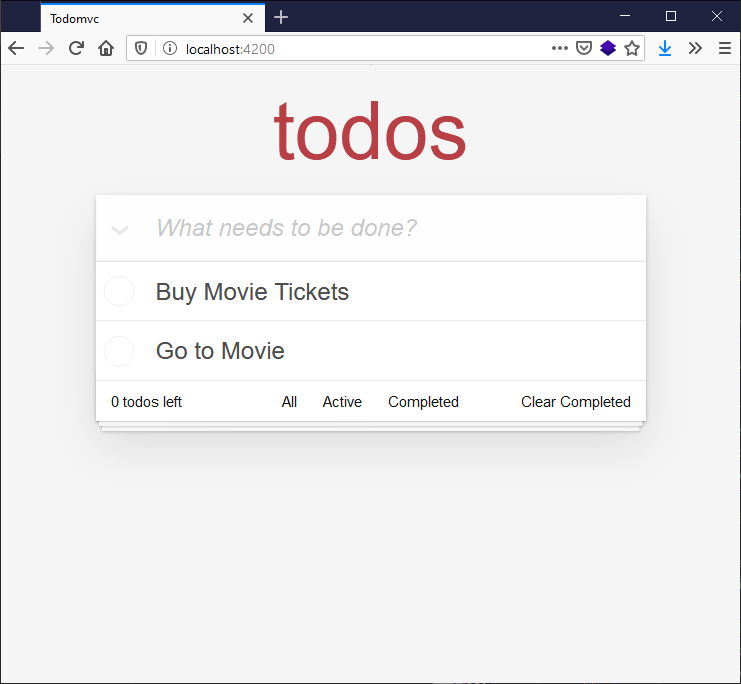The width and height of the screenshot is (741, 684).
Task: Minimize the browser window
Action: [625, 16]
